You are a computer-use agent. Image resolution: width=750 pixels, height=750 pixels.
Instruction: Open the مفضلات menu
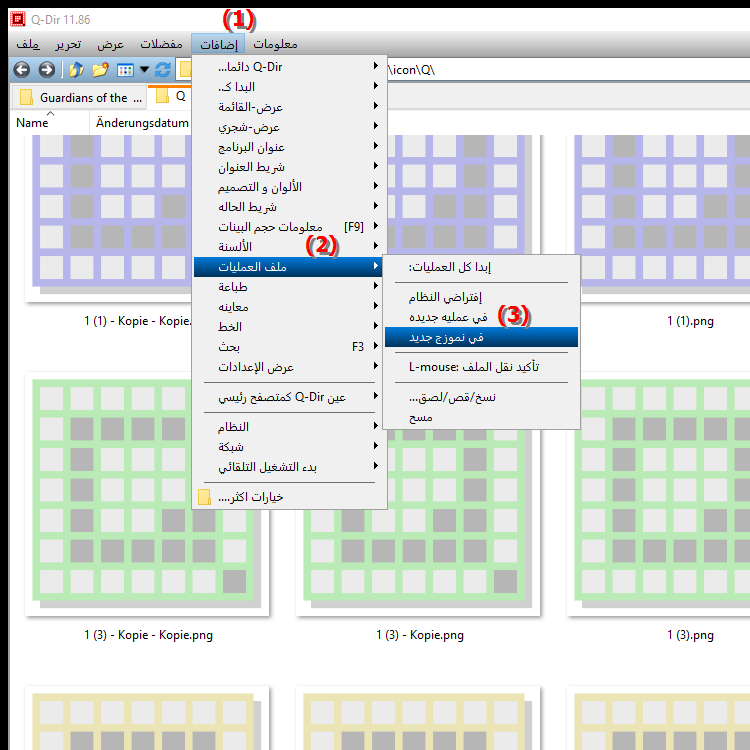pos(161,44)
